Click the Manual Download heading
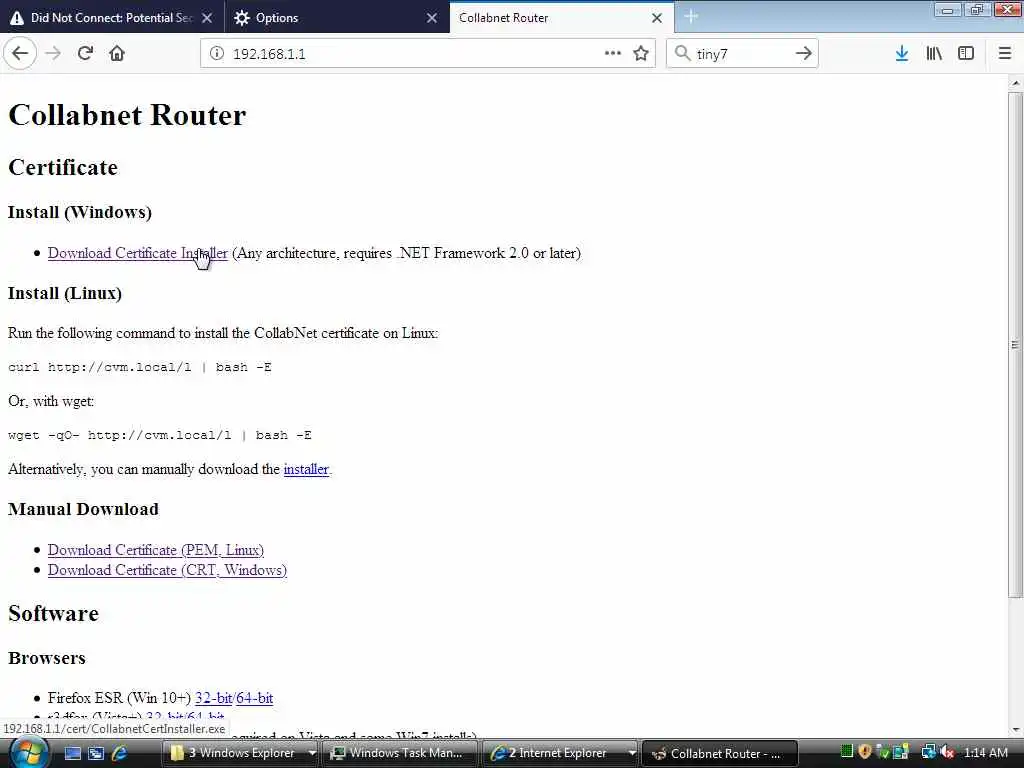Image resolution: width=1024 pixels, height=768 pixels. tap(83, 509)
